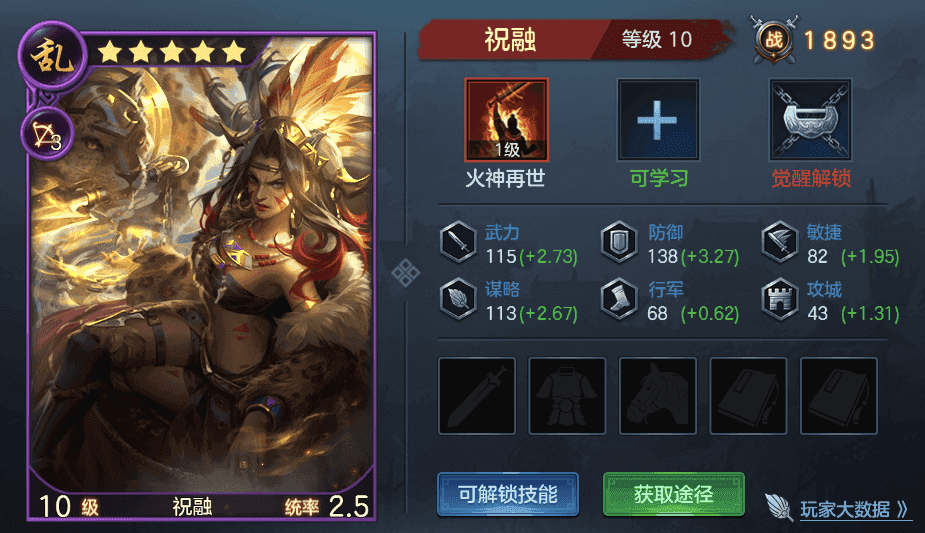Viewport: 925px width, 533px height.
Task: View the 祝融 character card portrait
Action: pos(201,276)
